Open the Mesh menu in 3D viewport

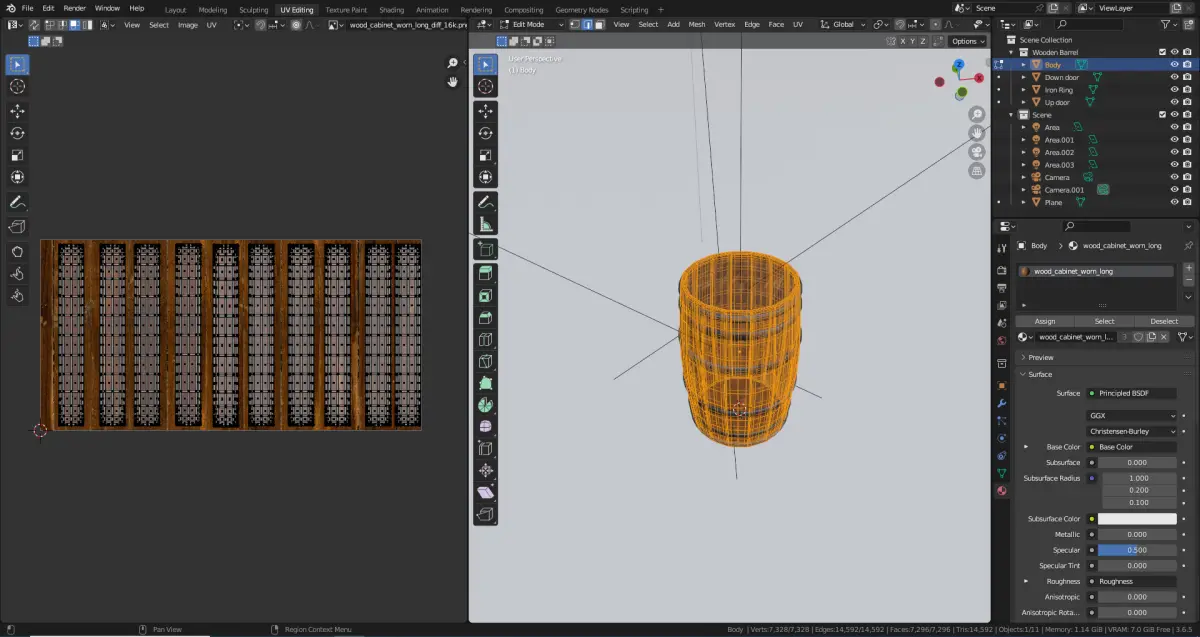point(696,24)
